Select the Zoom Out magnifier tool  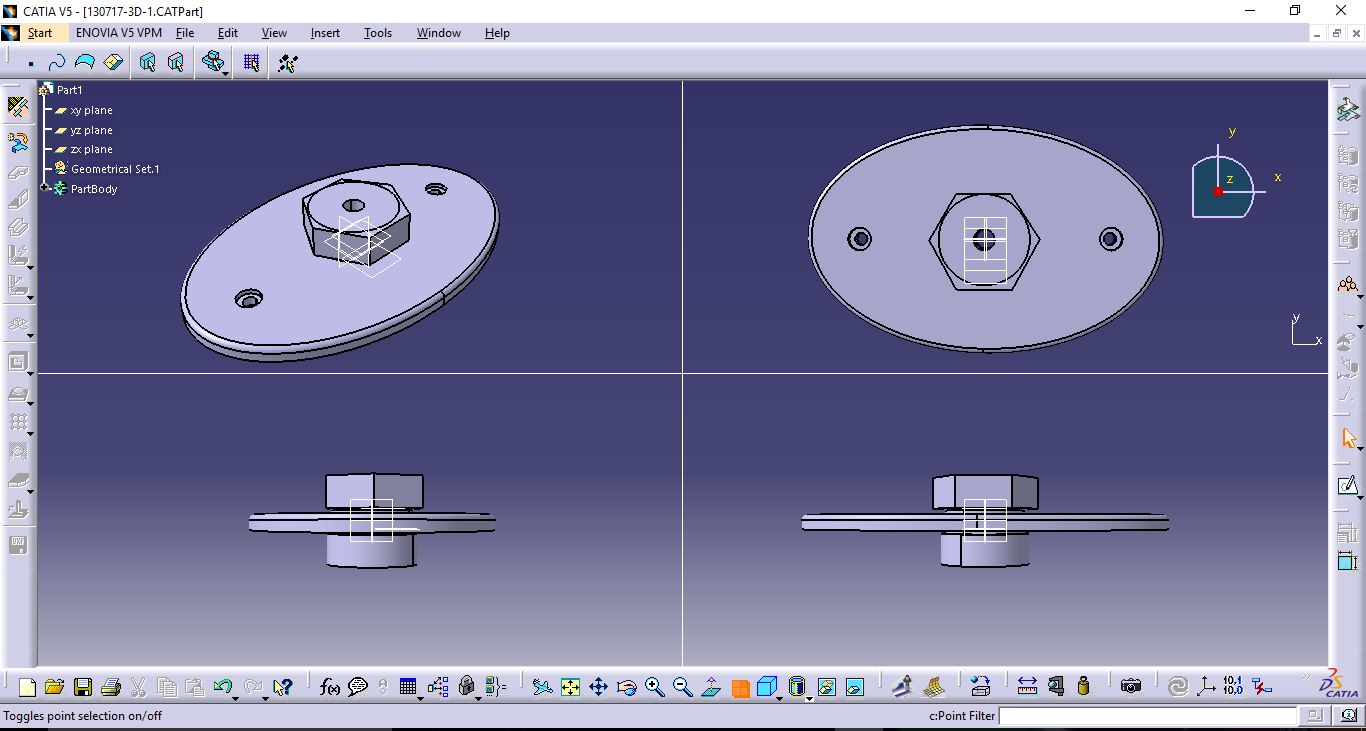click(682, 687)
